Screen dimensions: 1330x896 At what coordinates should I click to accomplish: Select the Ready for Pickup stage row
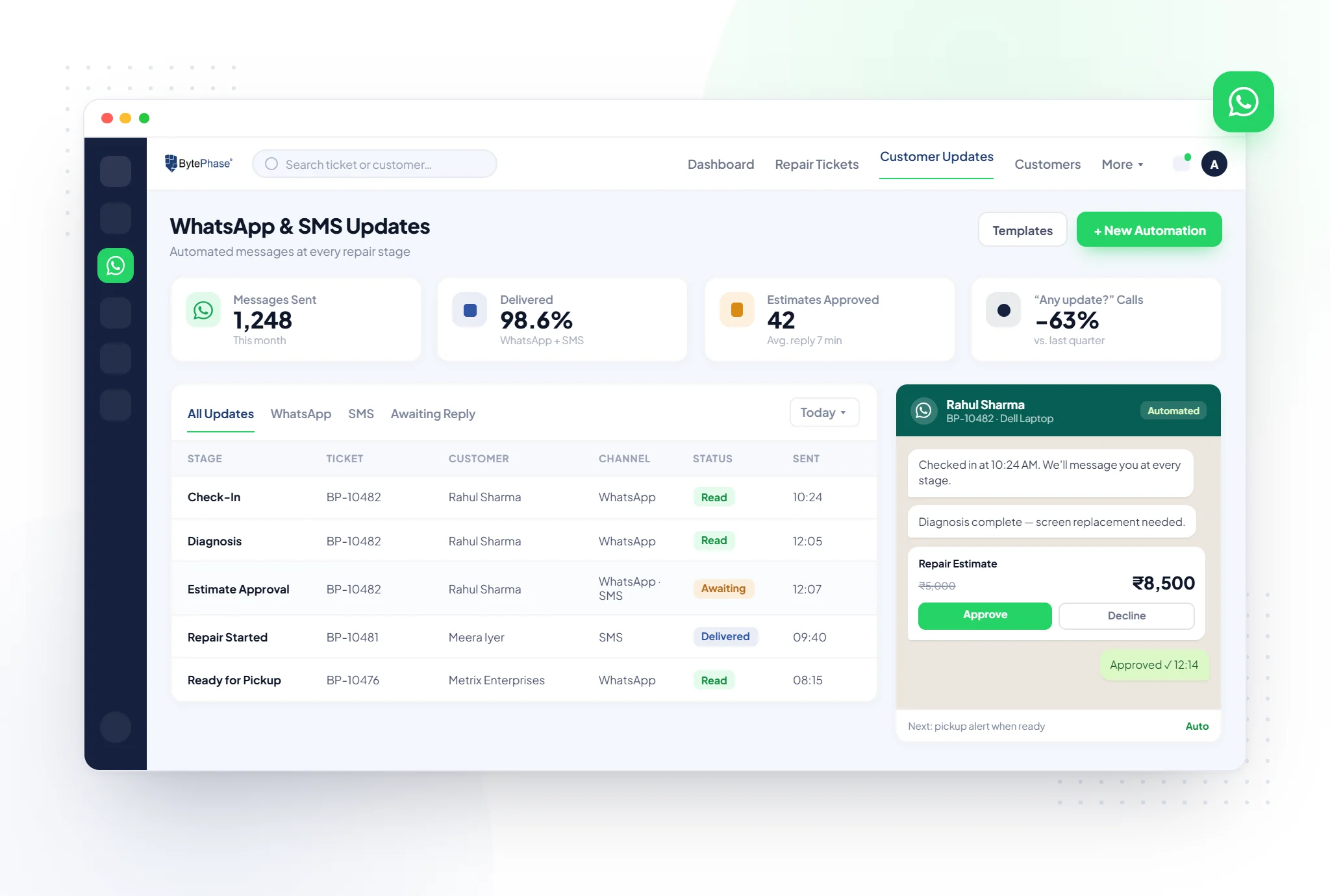(523, 680)
